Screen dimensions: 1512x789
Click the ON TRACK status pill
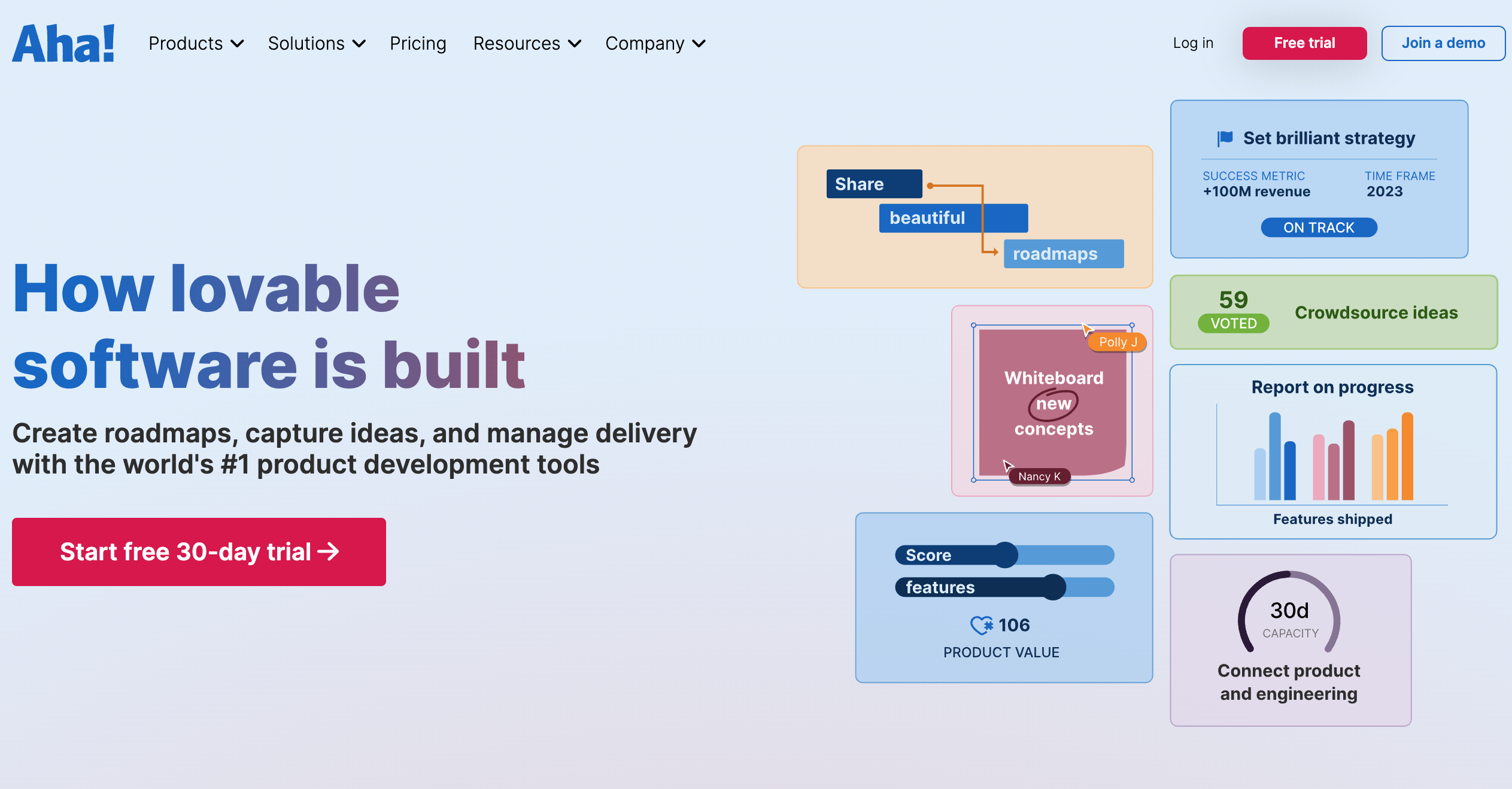click(1319, 227)
